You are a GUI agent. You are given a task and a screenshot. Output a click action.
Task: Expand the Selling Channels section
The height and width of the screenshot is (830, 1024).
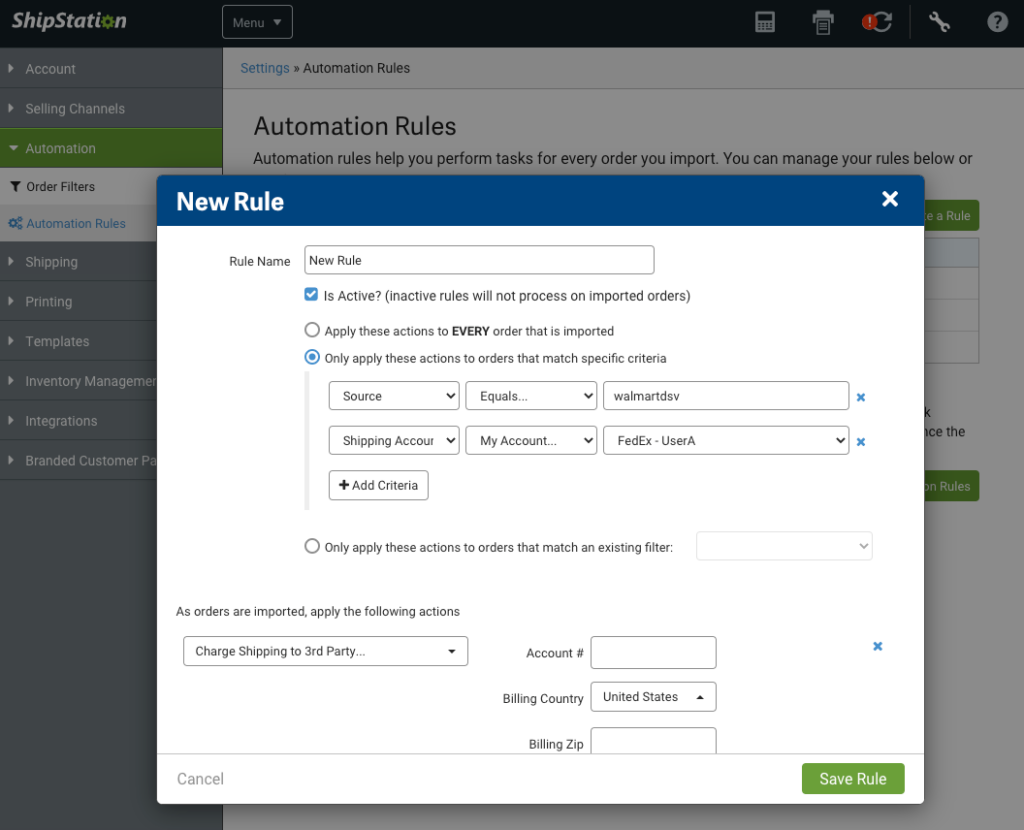pyautogui.click(x=111, y=108)
